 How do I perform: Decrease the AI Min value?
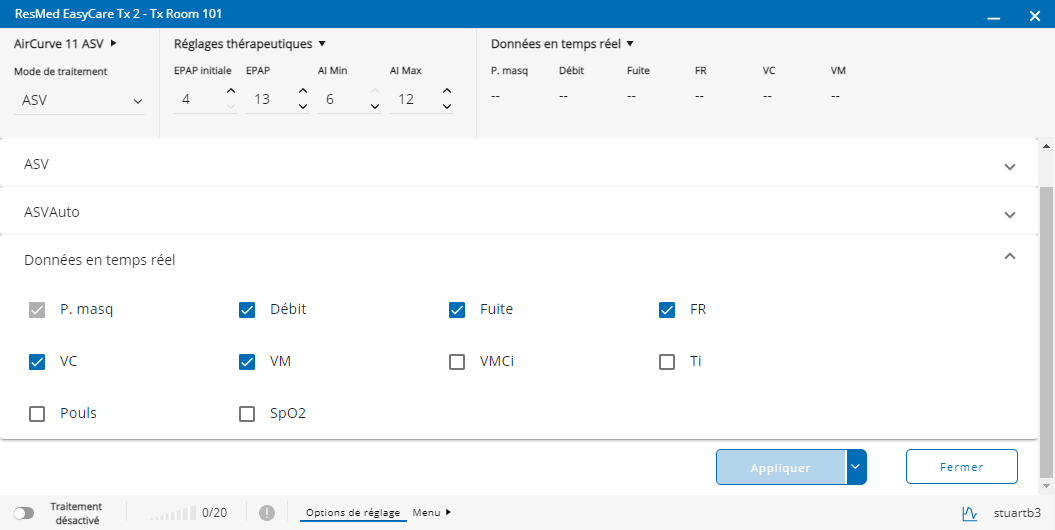(375, 106)
